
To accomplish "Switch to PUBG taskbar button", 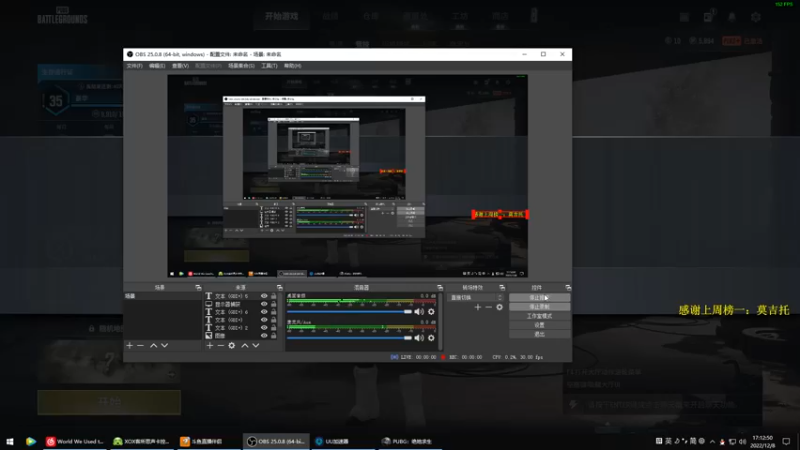I will tap(409, 441).
